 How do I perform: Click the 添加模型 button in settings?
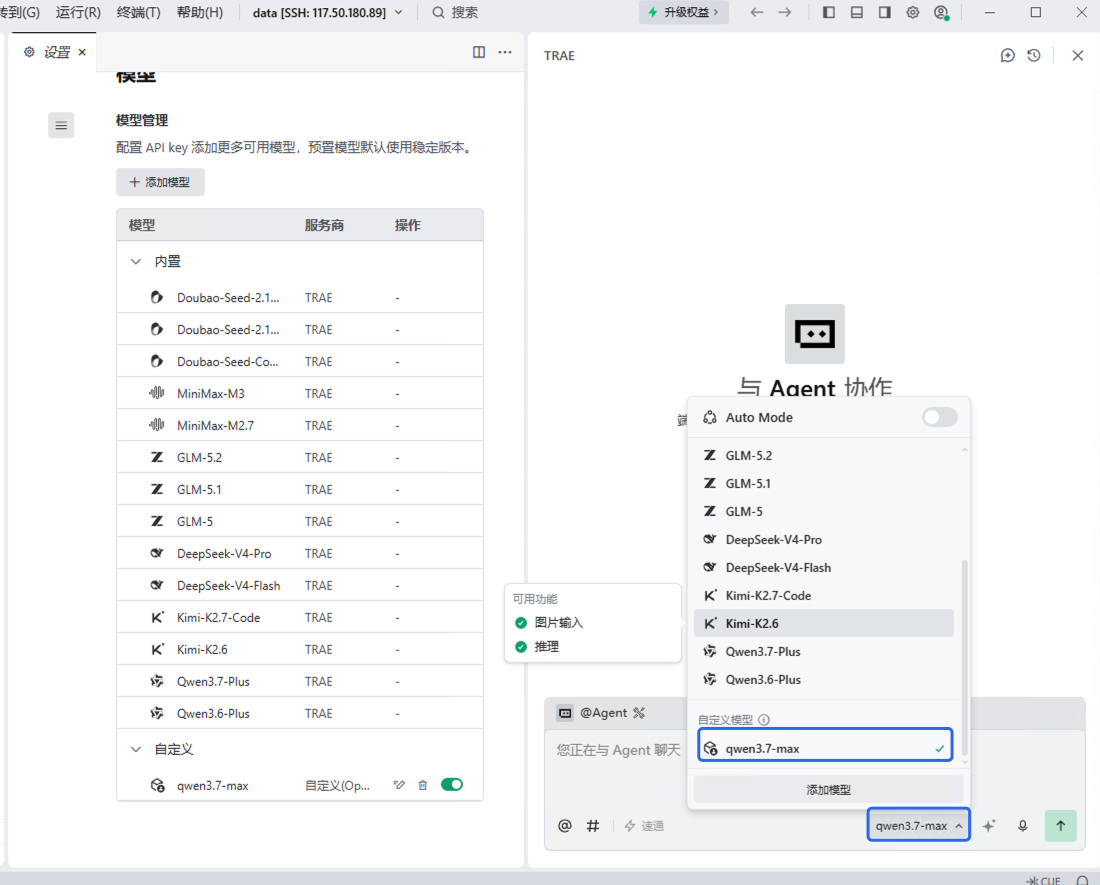pos(160,182)
